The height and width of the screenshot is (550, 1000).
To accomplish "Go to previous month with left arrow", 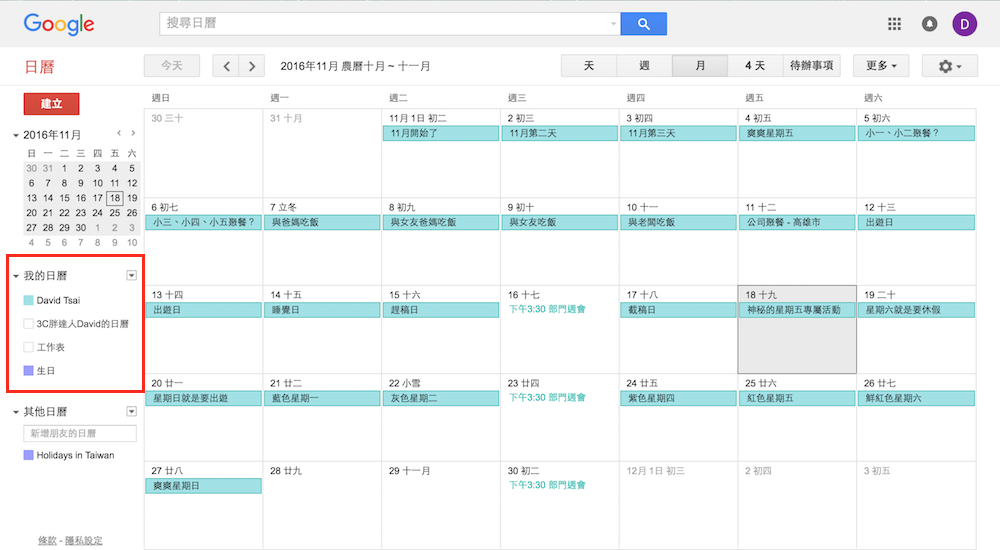I will point(227,66).
